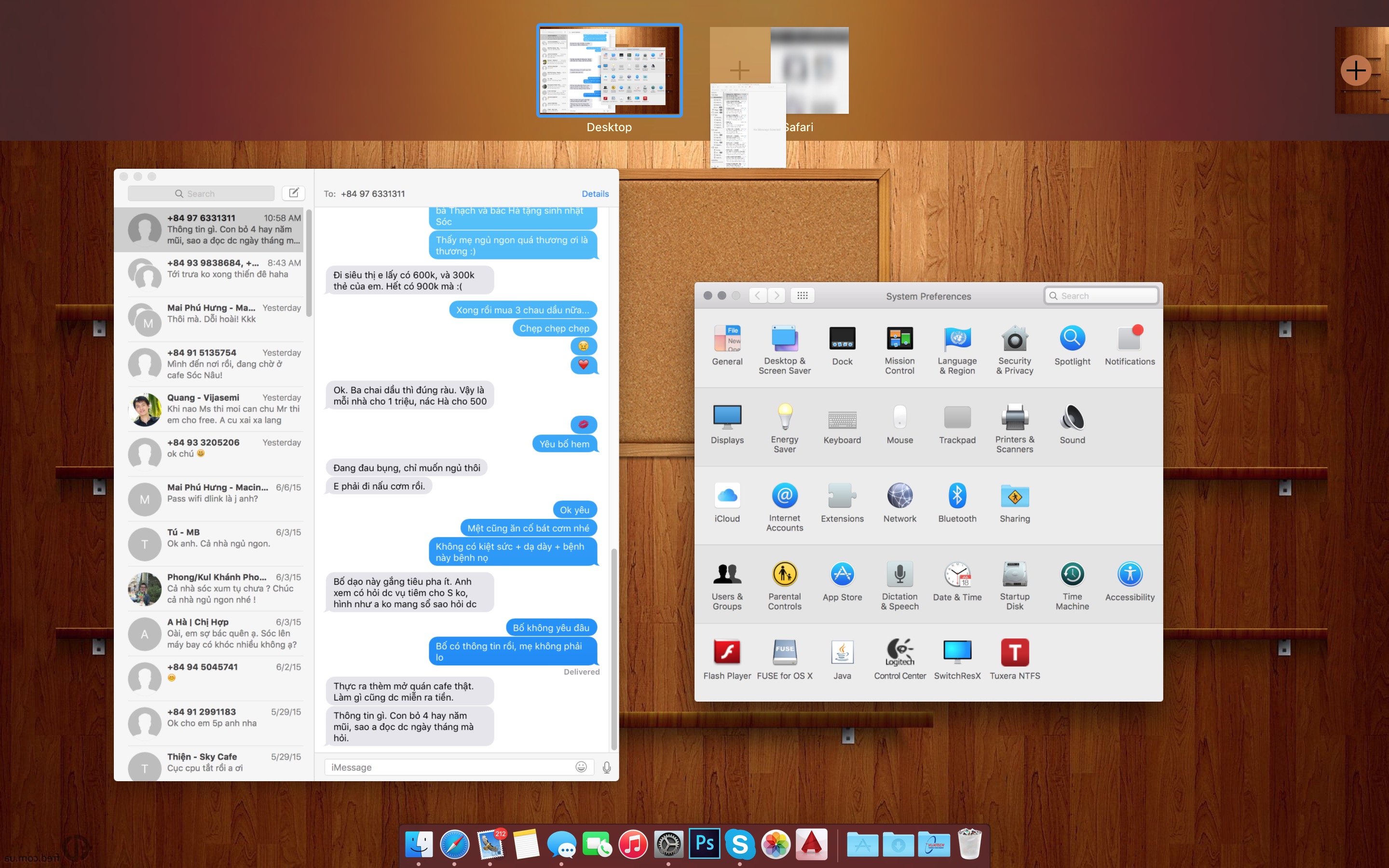Click the microphone dictation icon in Messages
Image resolution: width=1389 pixels, height=868 pixels.
607,767
